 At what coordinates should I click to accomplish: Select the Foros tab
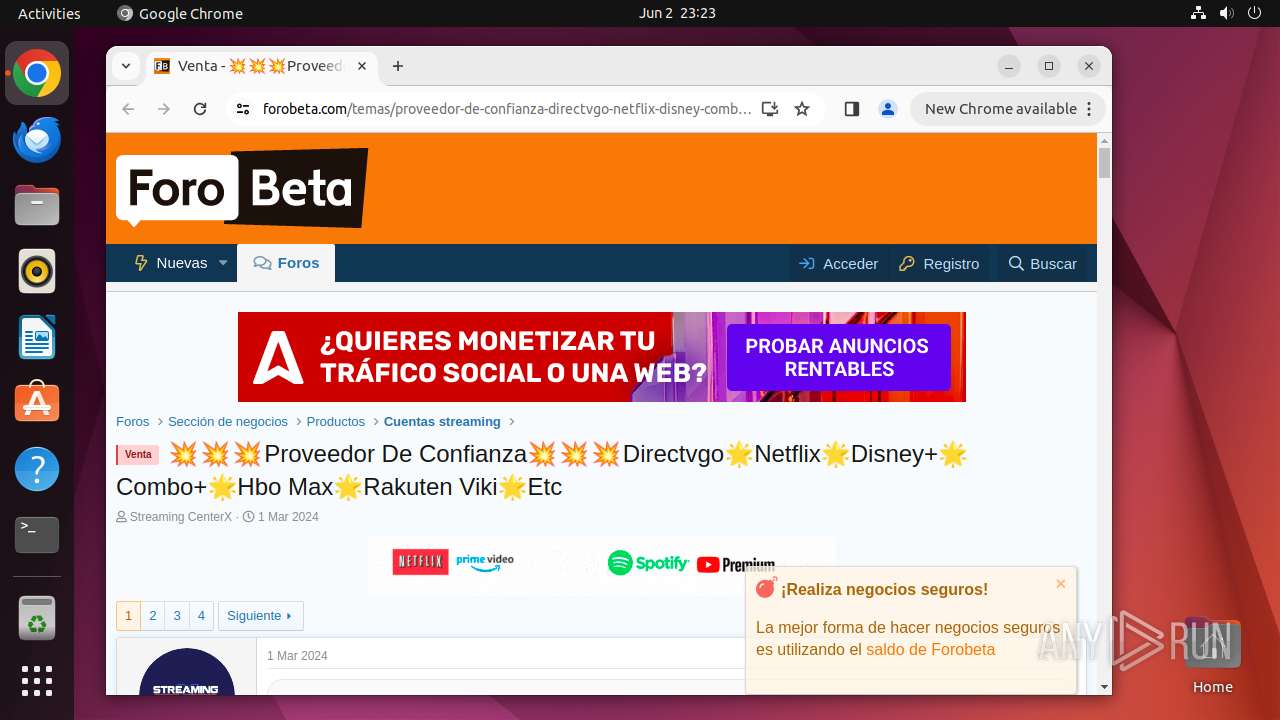286,263
